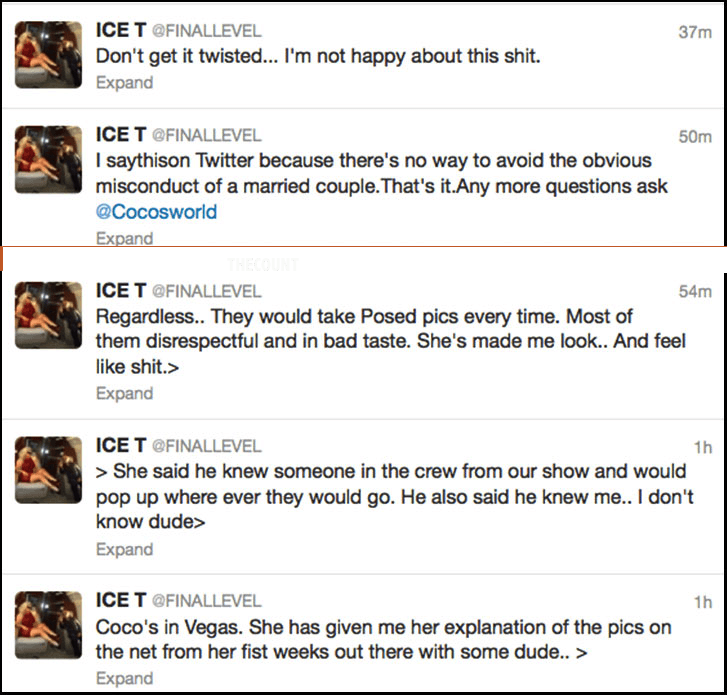Expand the 'Regardless.. Posed pics' tweet
The image size is (727, 695).
coord(124,393)
